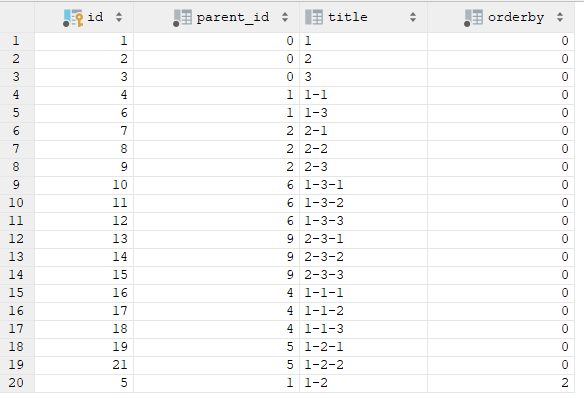Click the title cell reading 2-2
Image resolution: width=584 pixels, height=398 pixels.
pyautogui.click(x=364, y=149)
